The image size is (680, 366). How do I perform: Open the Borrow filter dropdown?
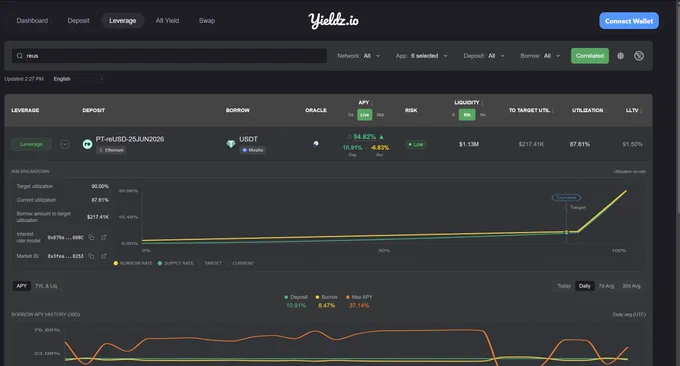[540, 56]
